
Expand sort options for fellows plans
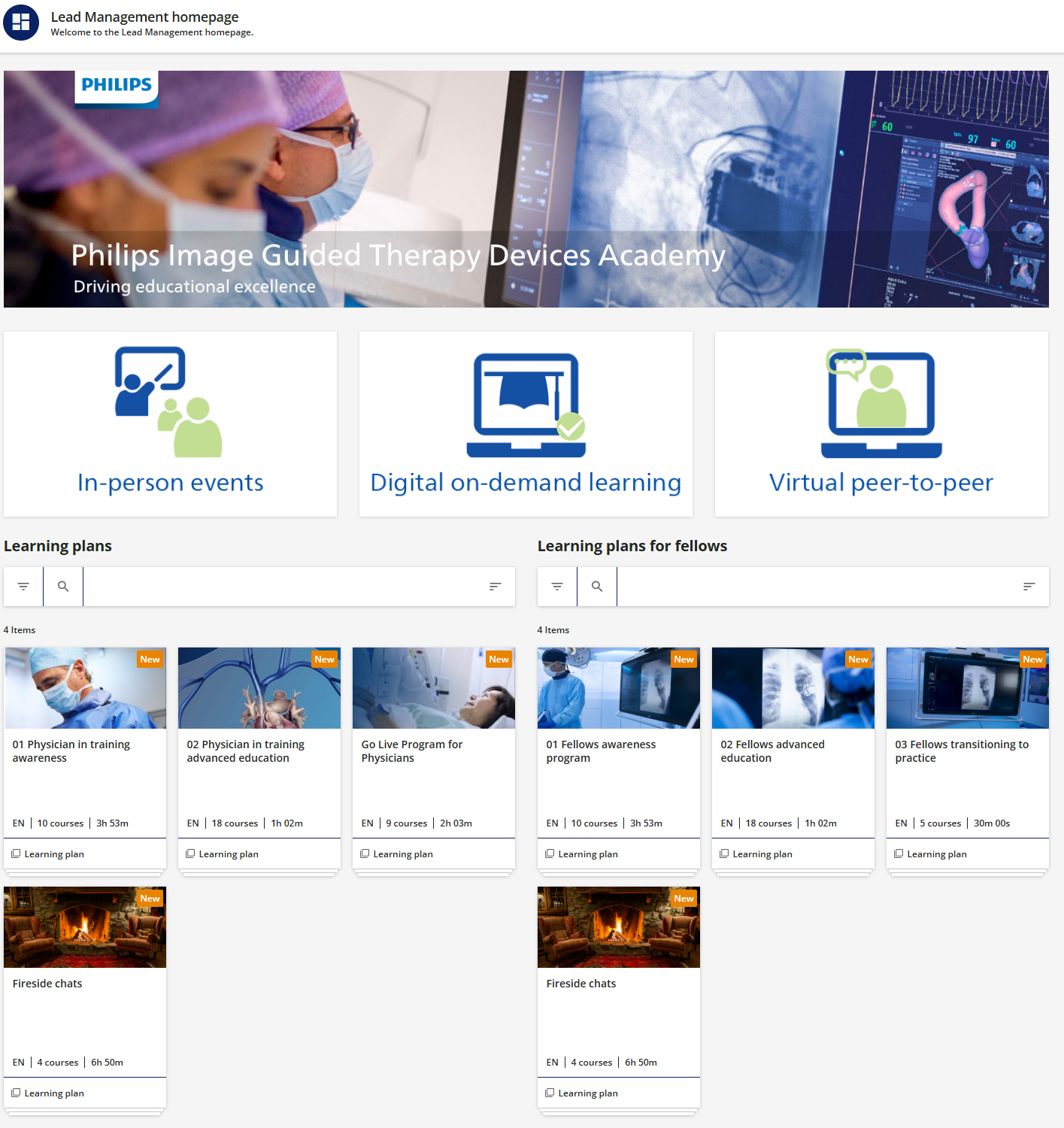click(x=1029, y=587)
